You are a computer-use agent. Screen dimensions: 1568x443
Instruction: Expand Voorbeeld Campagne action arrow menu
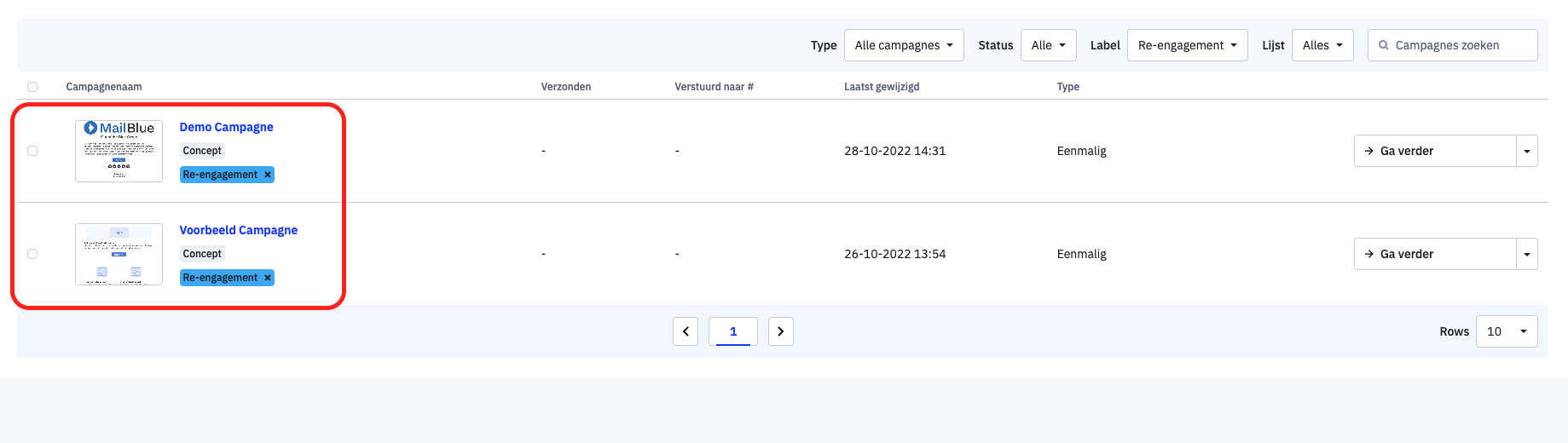[1527, 254]
